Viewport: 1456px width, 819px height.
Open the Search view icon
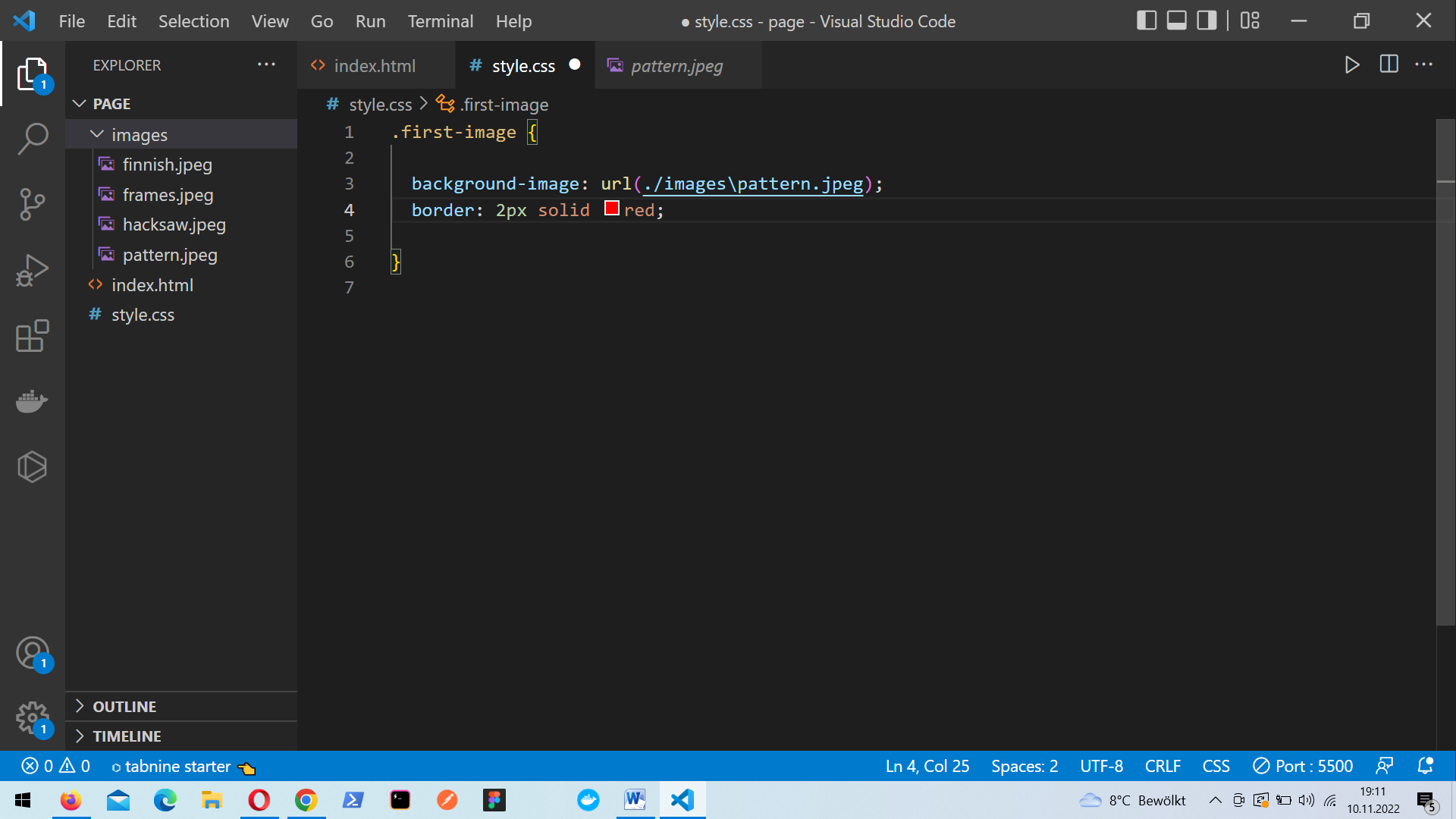tap(33, 140)
